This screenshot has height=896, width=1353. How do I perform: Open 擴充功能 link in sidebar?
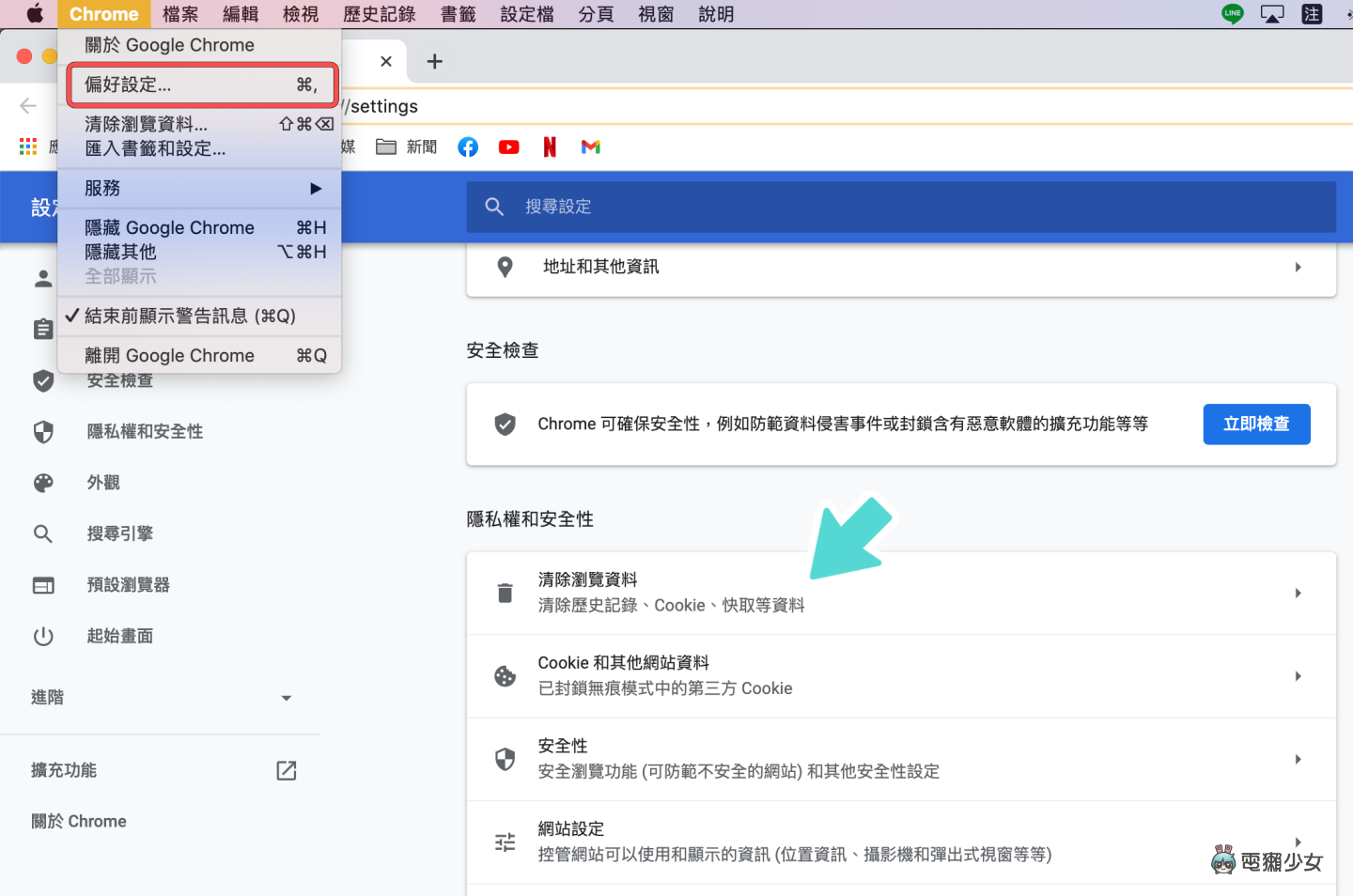click(64, 770)
